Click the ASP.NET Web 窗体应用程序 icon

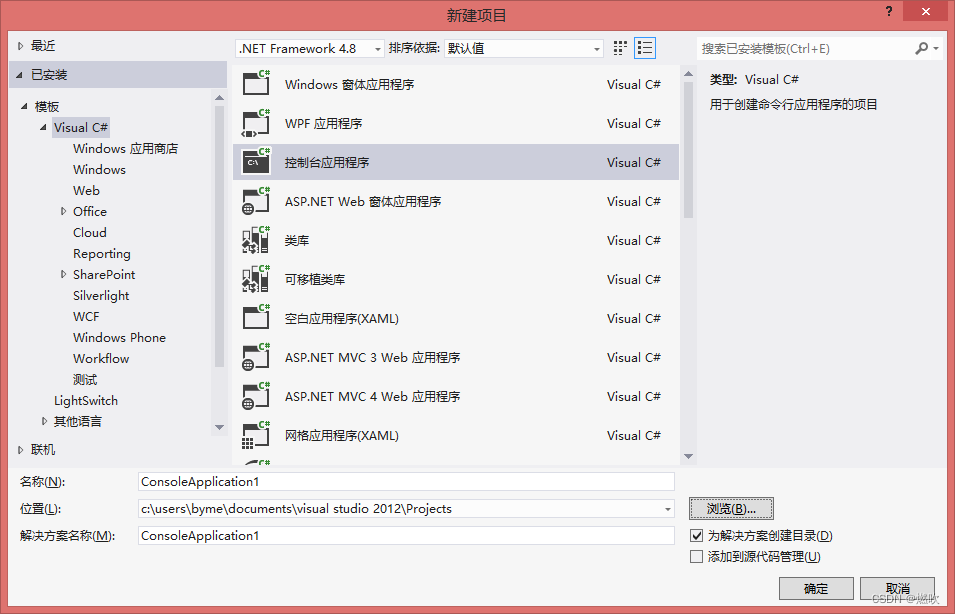(256, 201)
